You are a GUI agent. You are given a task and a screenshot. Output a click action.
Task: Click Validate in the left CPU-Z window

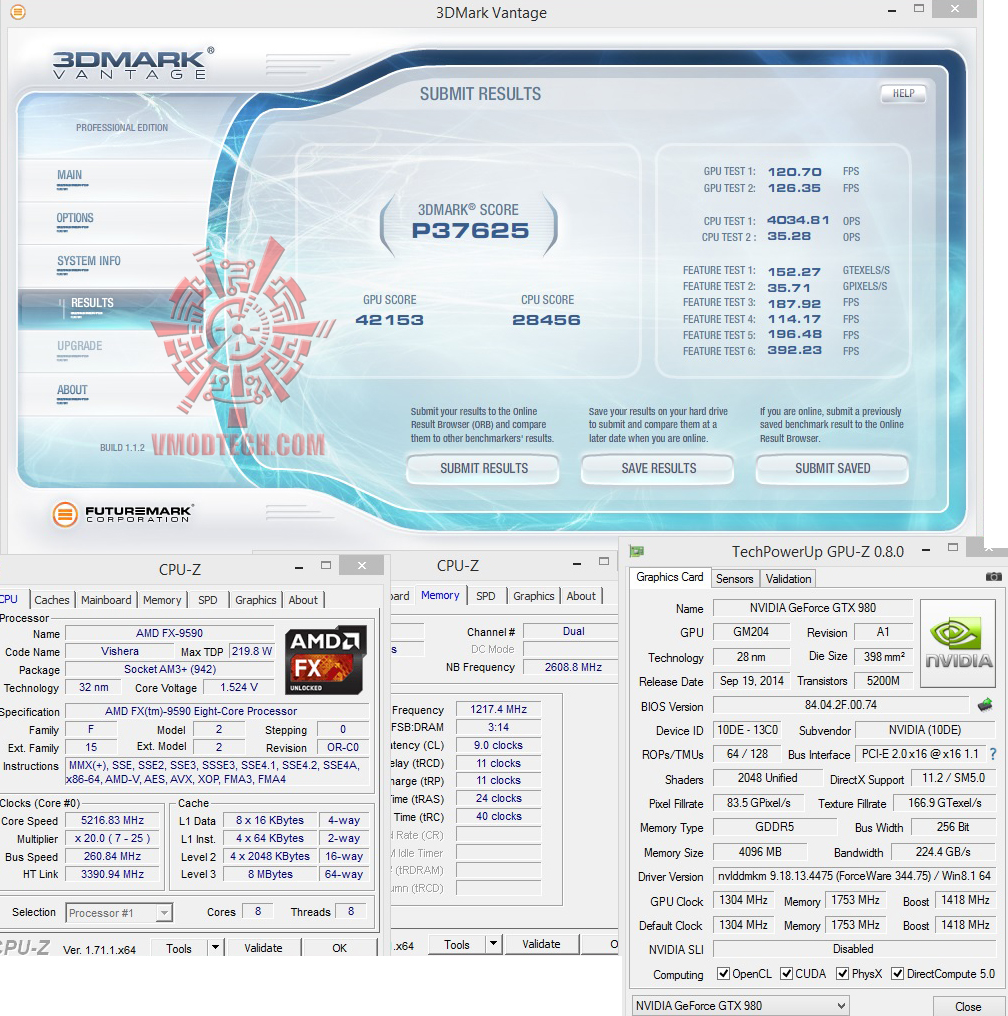click(x=263, y=947)
